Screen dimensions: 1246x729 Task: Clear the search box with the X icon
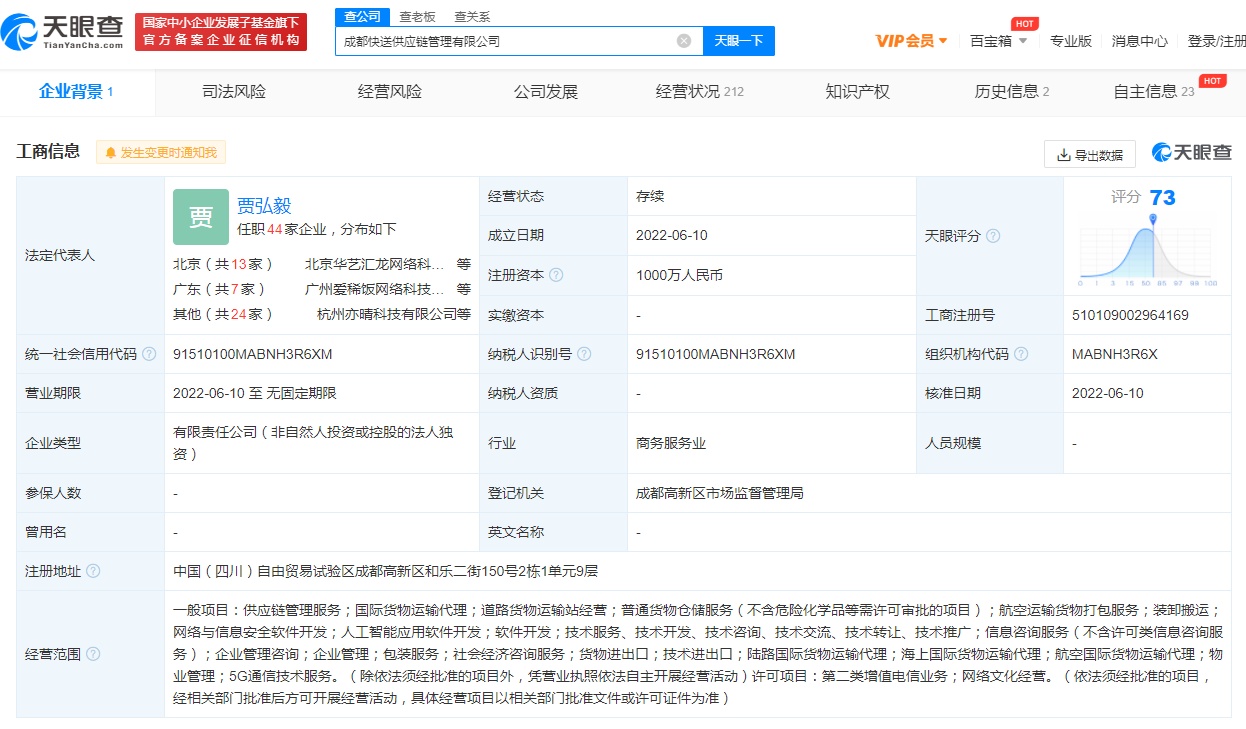(684, 41)
